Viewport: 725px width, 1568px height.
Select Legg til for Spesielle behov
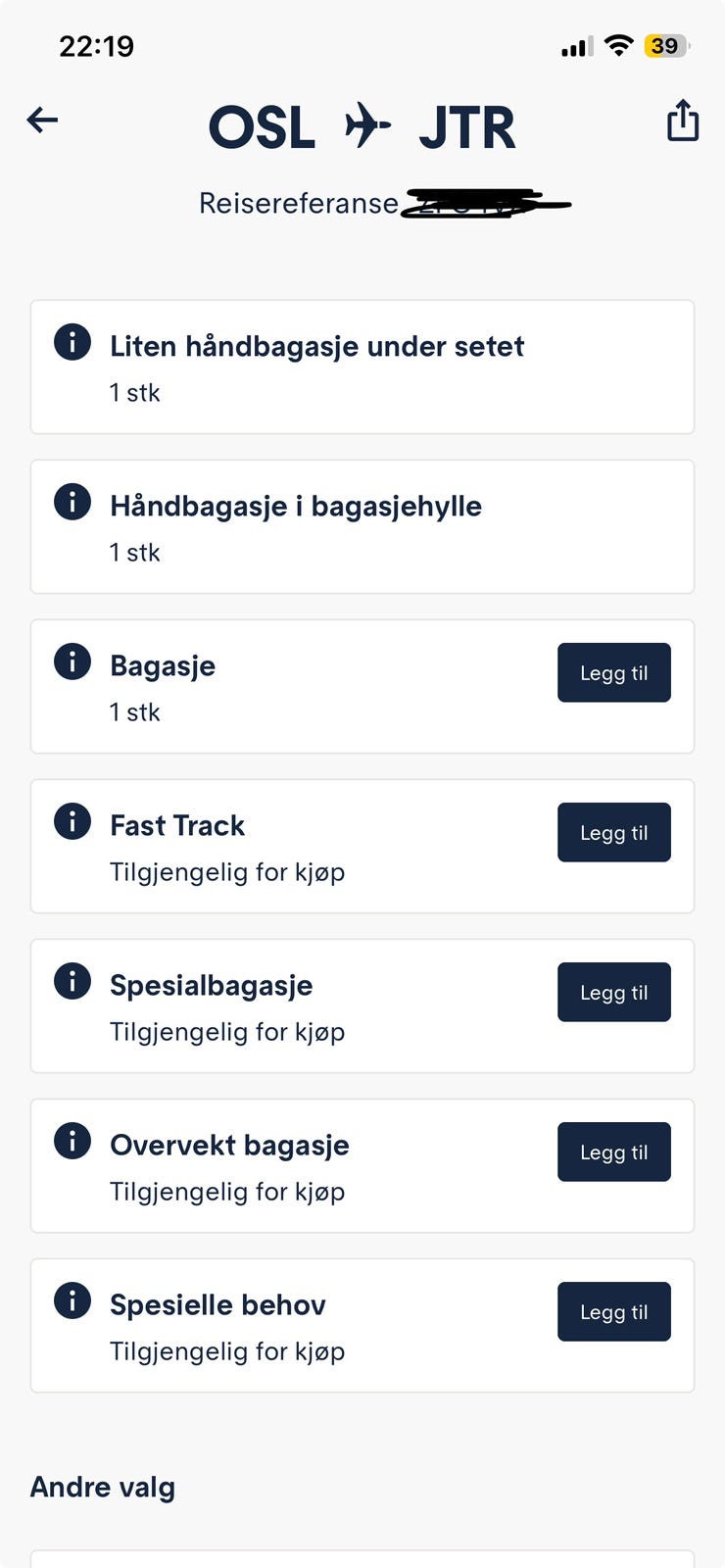613,1312
